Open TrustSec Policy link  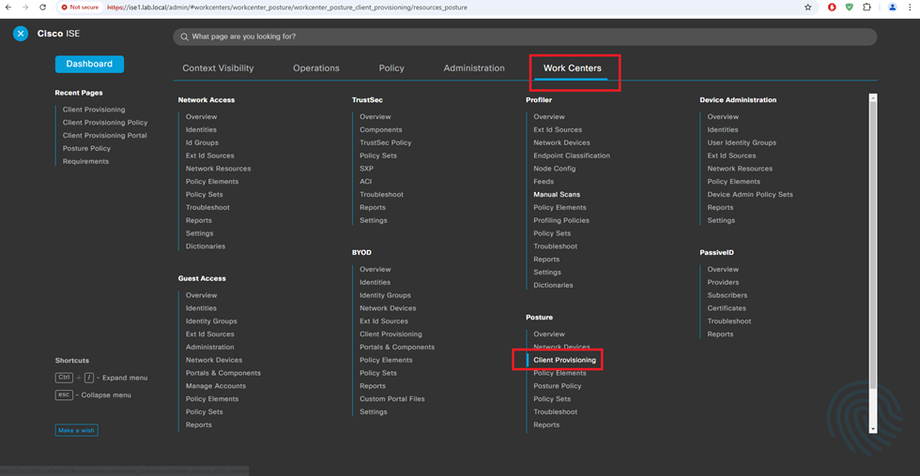[x=385, y=143]
